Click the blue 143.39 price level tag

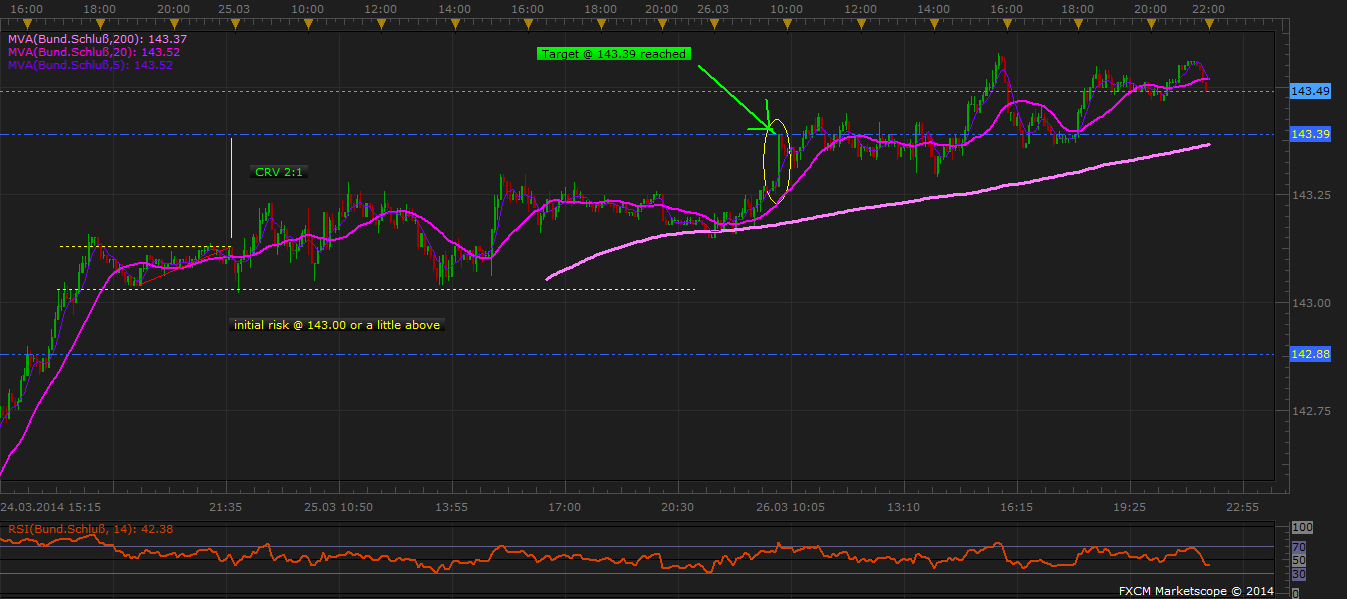pos(1309,134)
